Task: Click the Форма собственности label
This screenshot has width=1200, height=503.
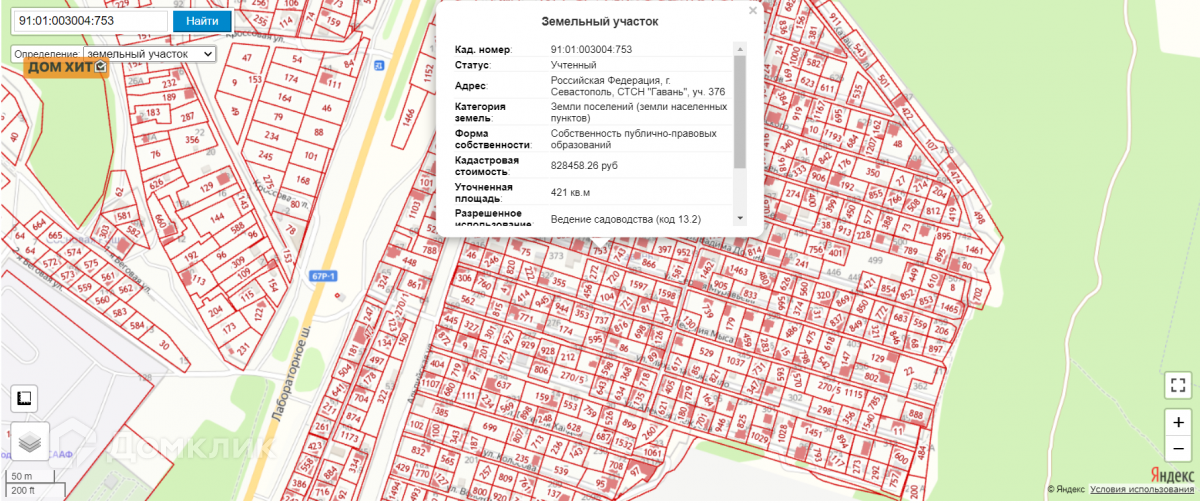Action: coord(492,138)
